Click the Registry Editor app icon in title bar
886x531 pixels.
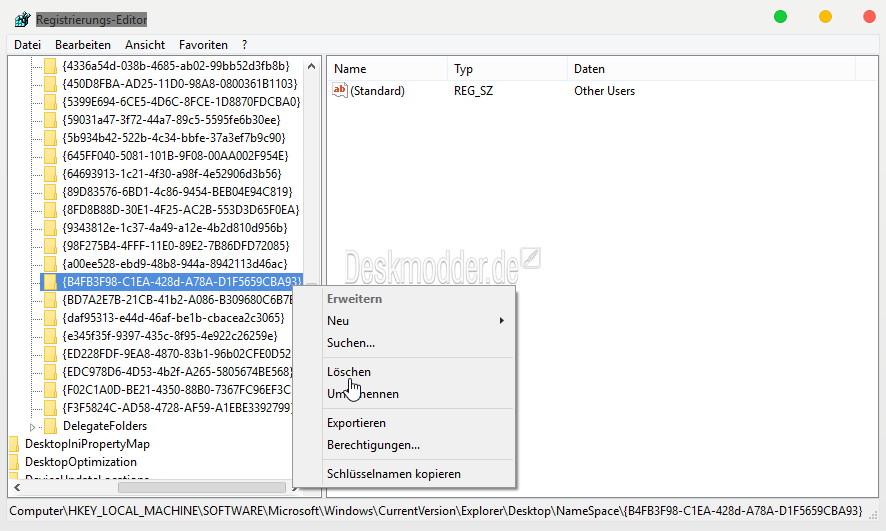pos(23,19)
